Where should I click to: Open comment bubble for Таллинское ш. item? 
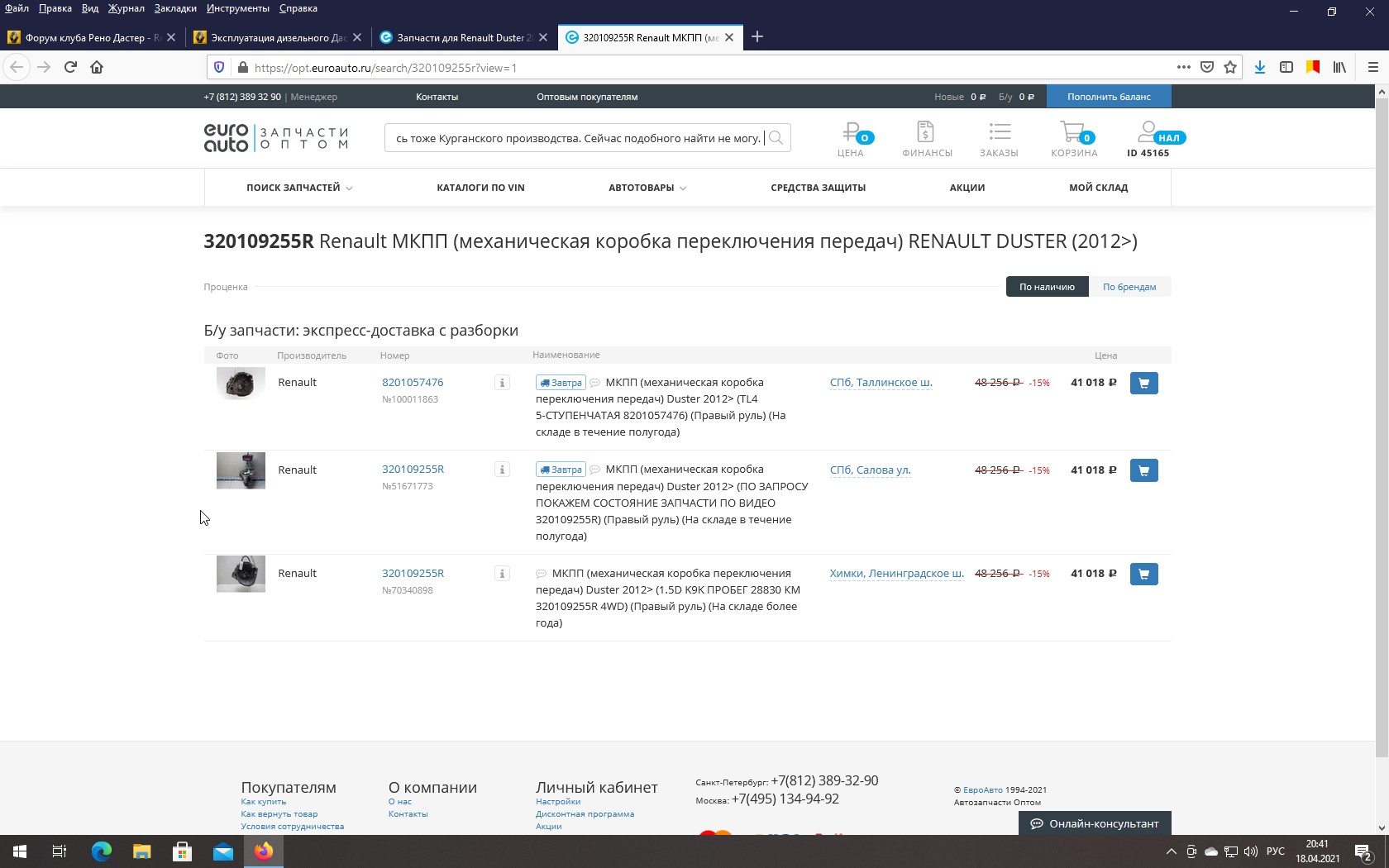[x=594, y=383]
